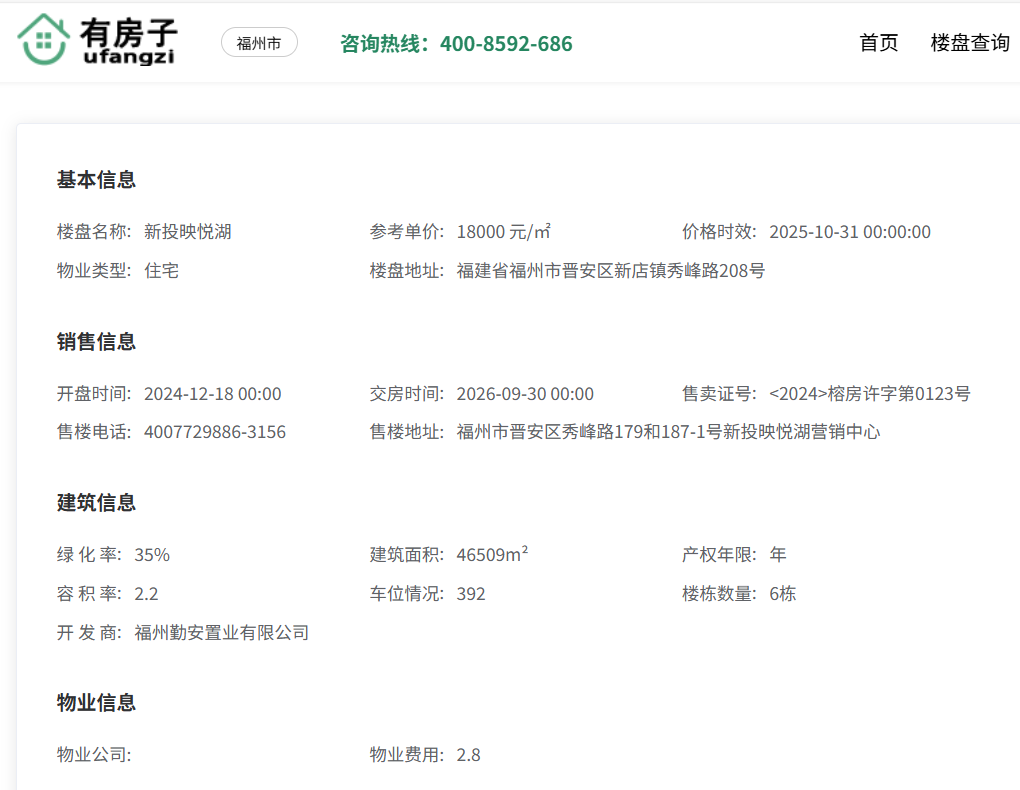Click the presale permit number 榕房许字第0123号
Image resolution: width=1020 pixels, height=790 pixels.
(870, 394)
